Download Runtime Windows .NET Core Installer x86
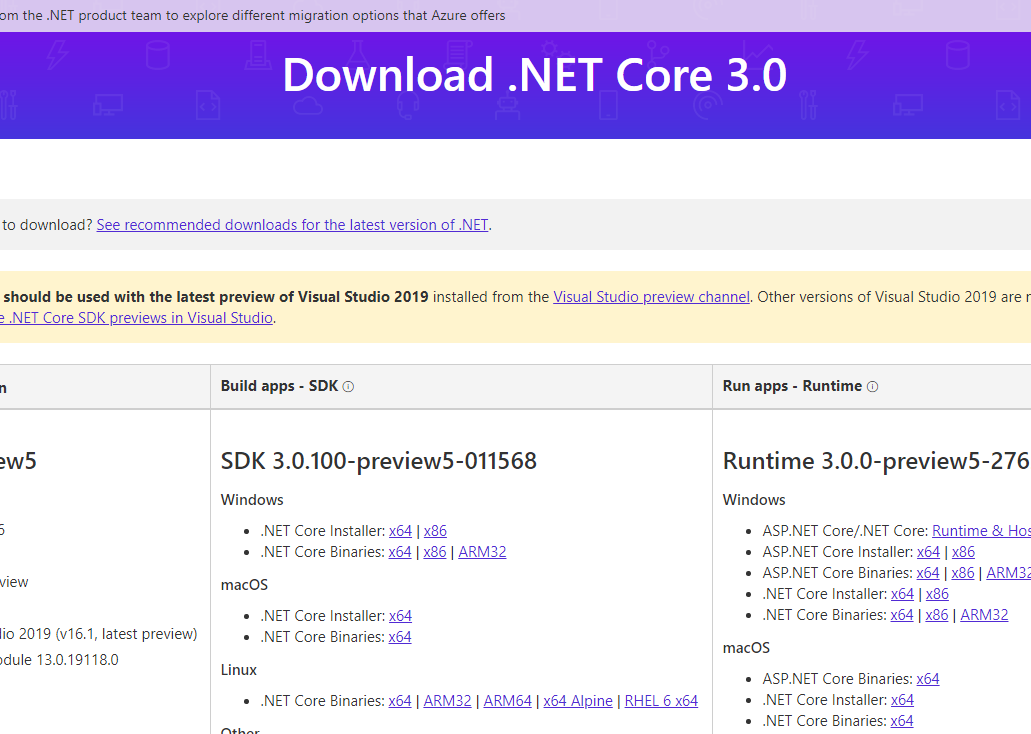This screenshot has width=1031, height=734. [937, 594]
